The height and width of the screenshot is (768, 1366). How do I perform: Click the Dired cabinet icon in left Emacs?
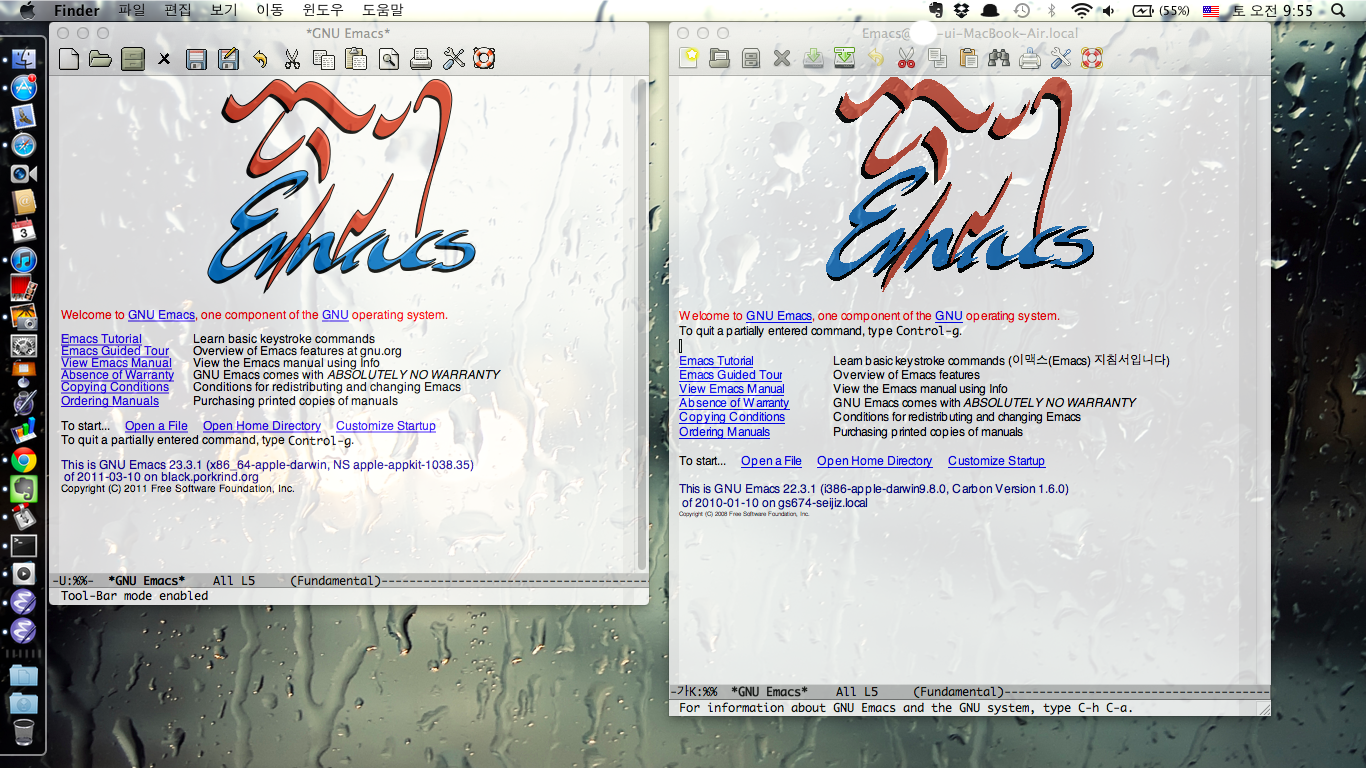tap(132, 59)
